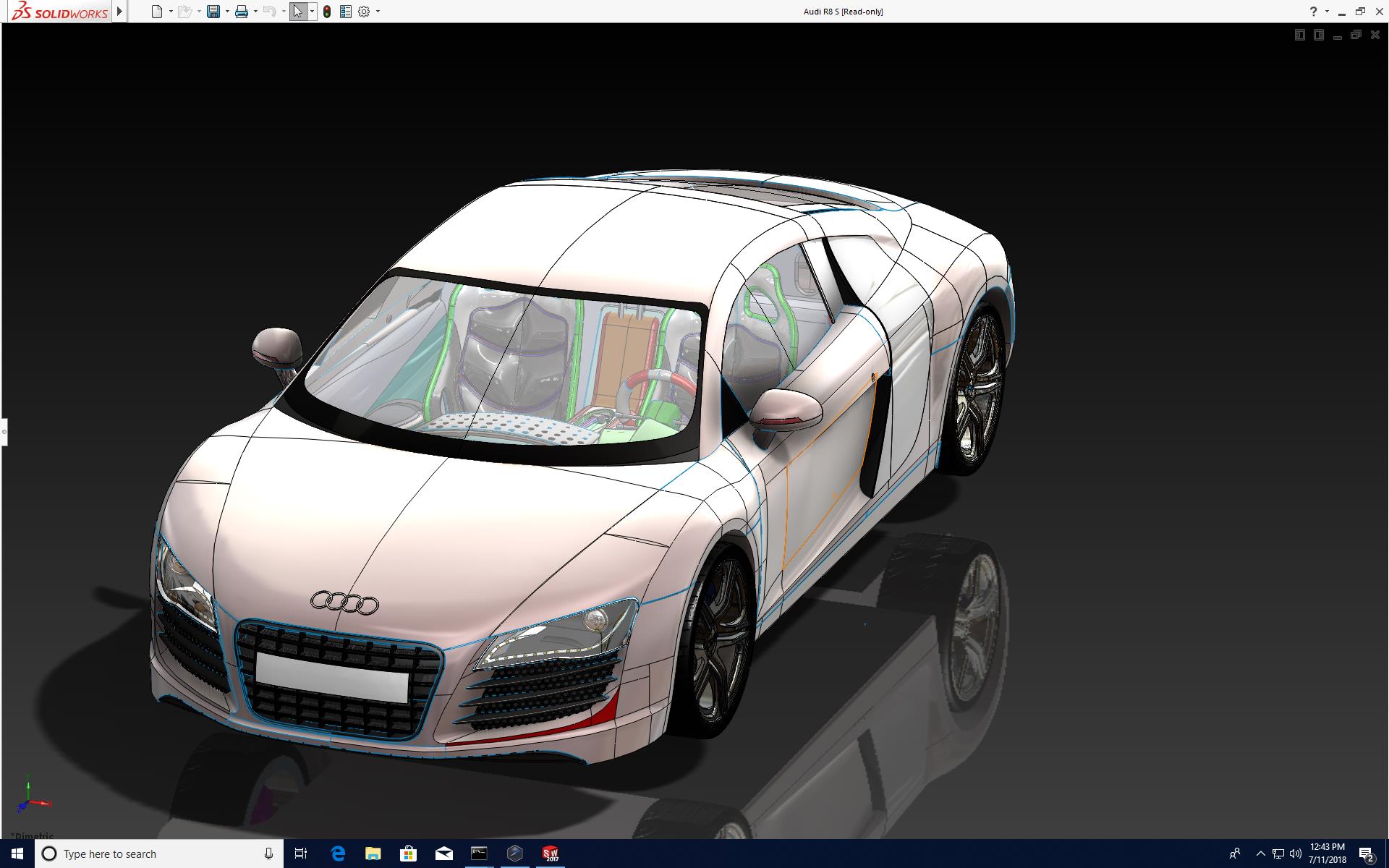
Task: Open the Options gear icon
Action: click(x=364, y=12)
